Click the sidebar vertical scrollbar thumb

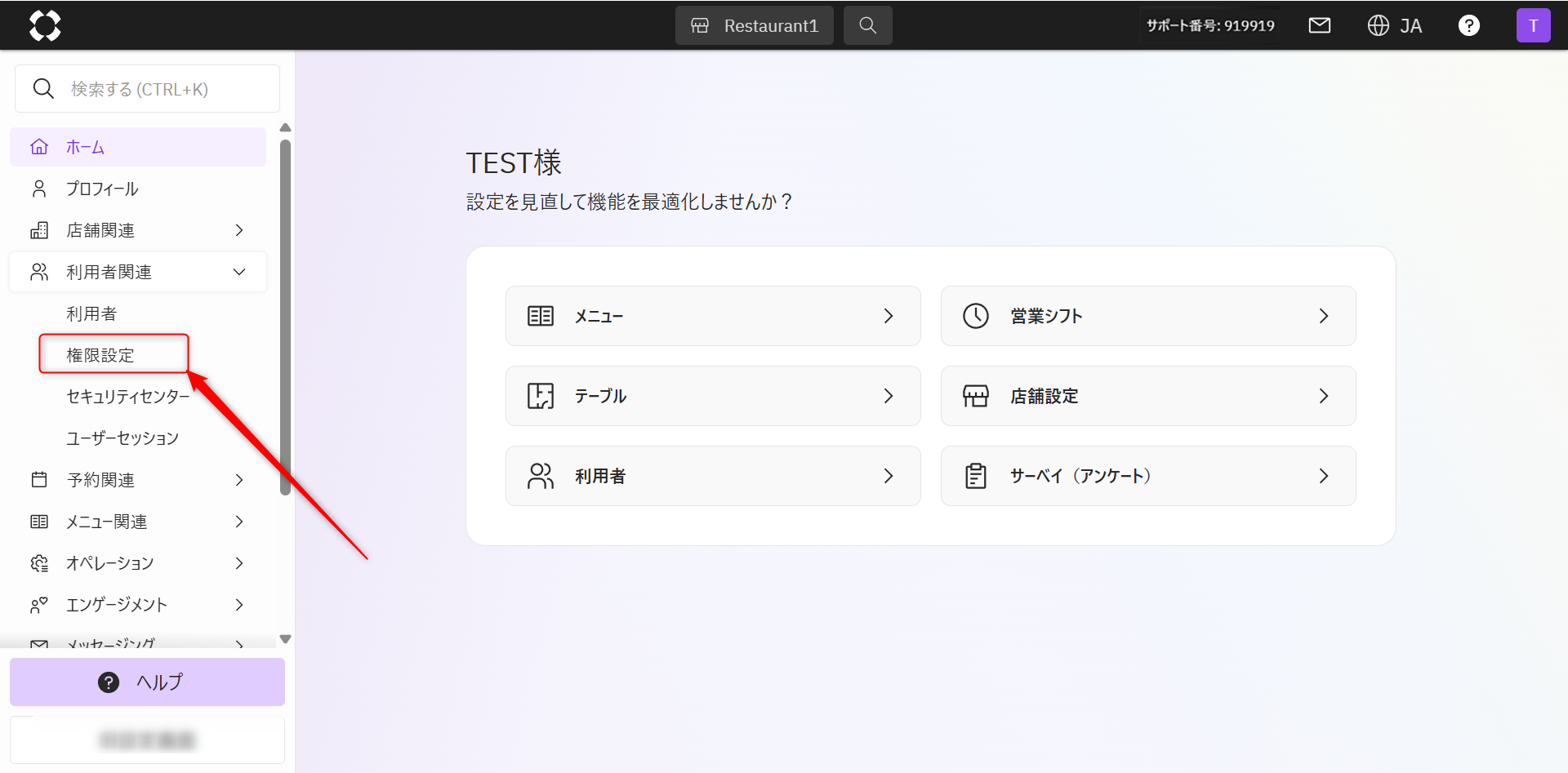(x=285, y=317)
